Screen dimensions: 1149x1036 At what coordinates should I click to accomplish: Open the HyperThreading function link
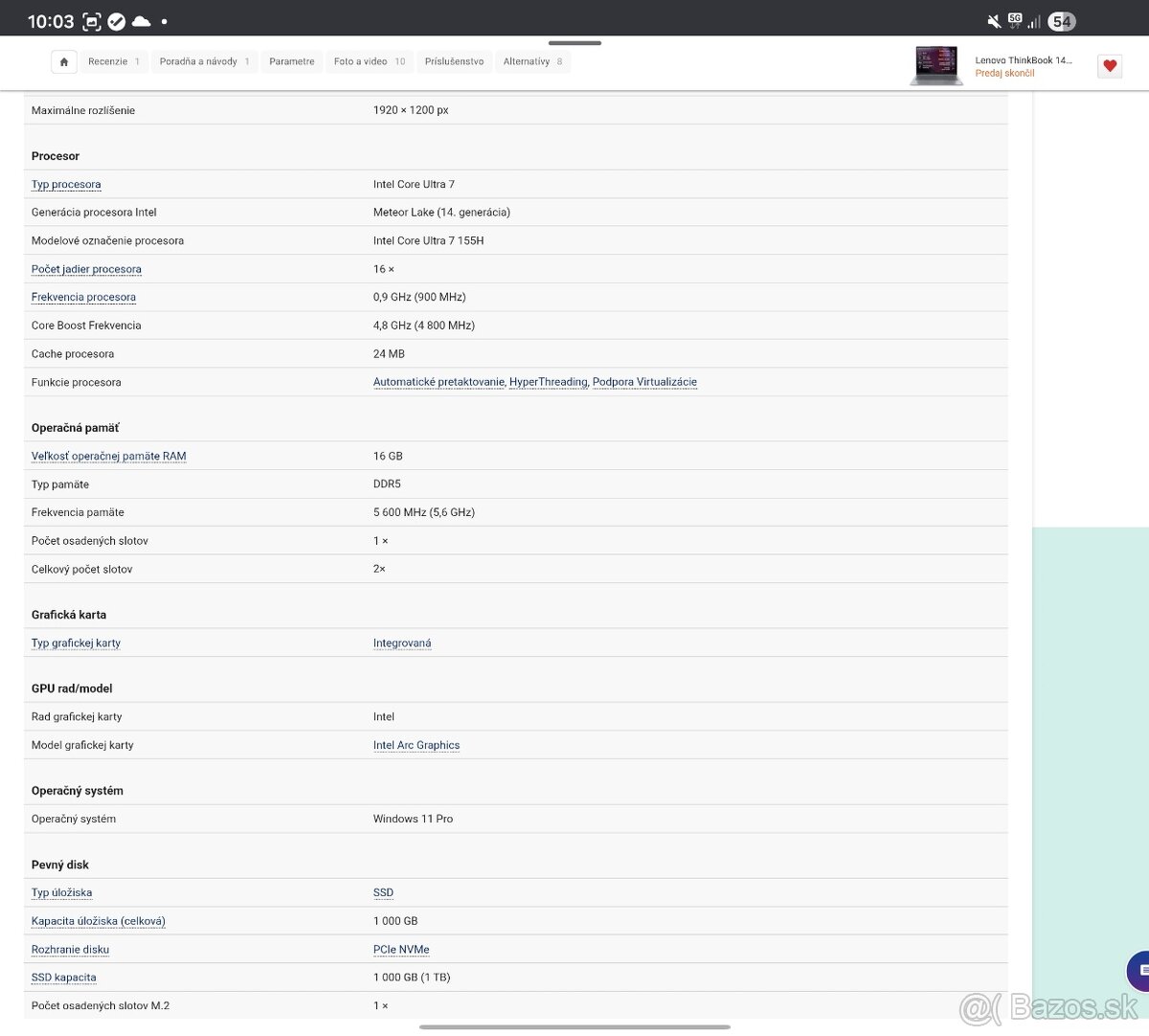[x=548, y=382]
